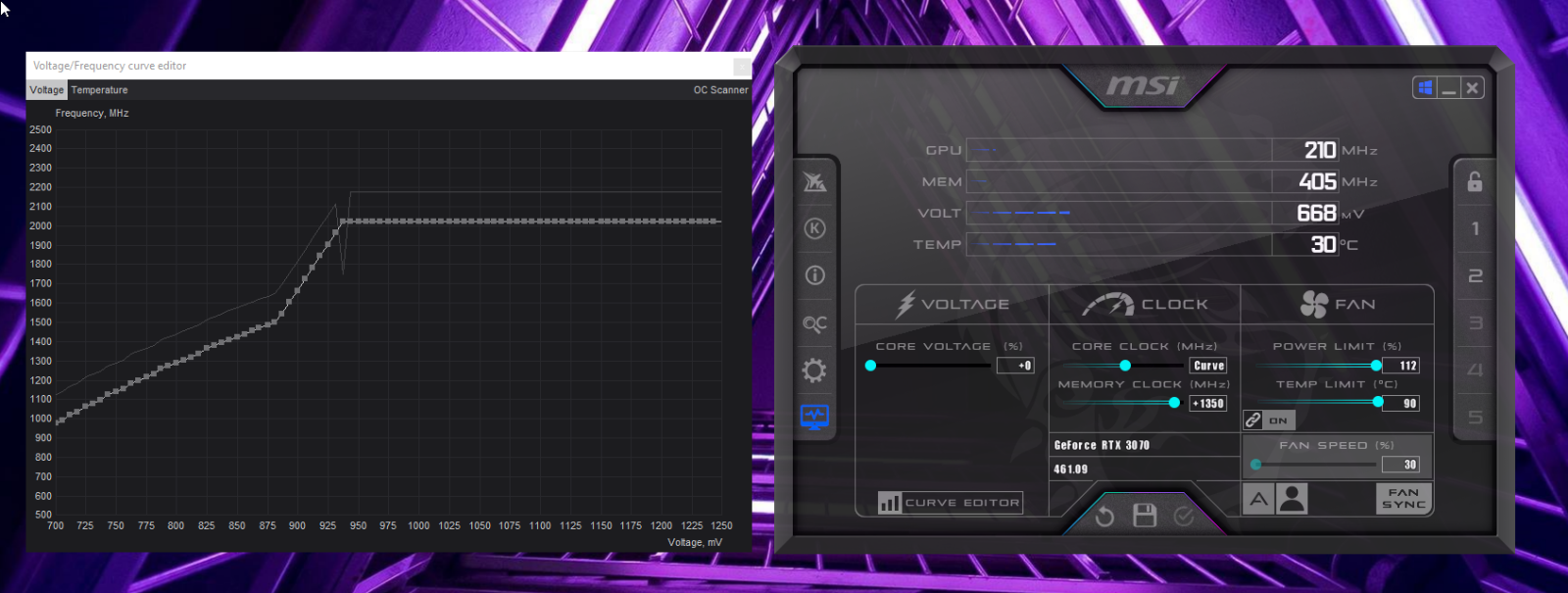The width and height of the screenshot is (1568, 593).
Task: Close the MSI Afterburner window
Action: point(1472,87)
